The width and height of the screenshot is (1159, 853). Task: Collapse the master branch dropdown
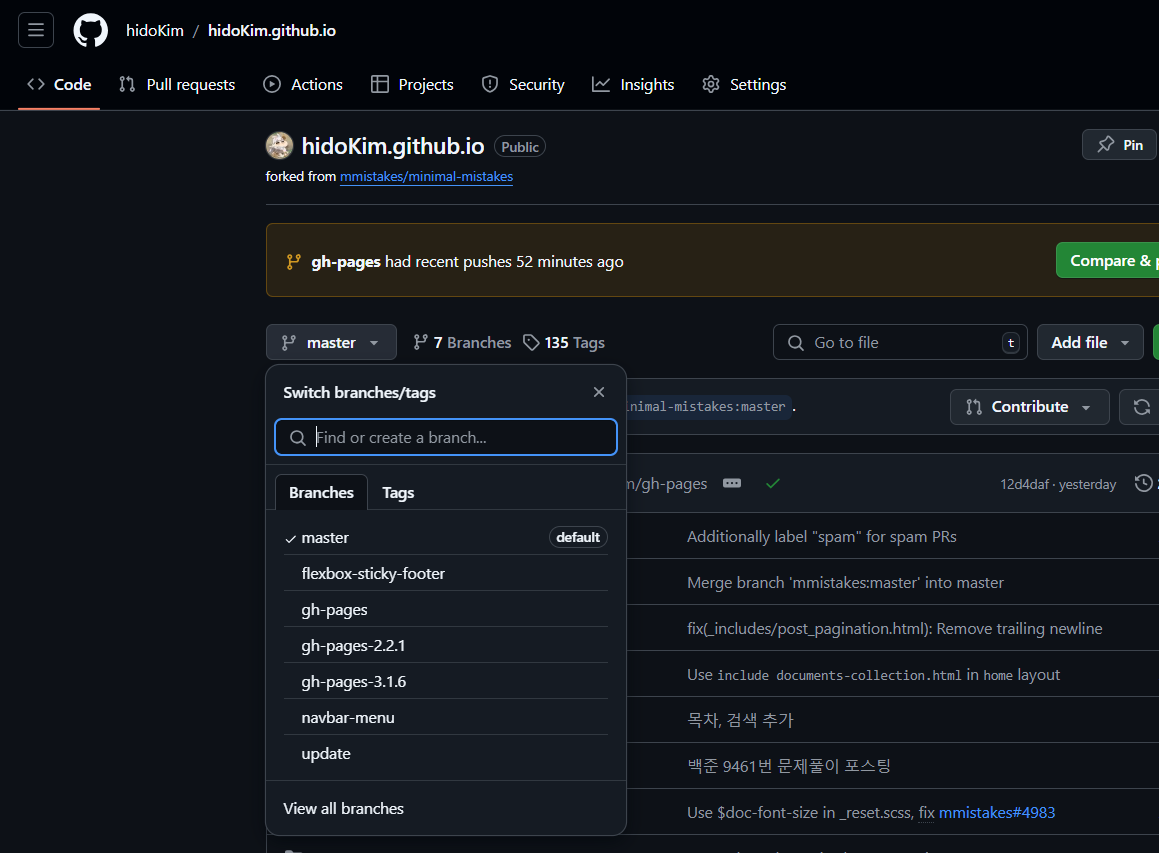pyautogui.click(x=331, y=342)
